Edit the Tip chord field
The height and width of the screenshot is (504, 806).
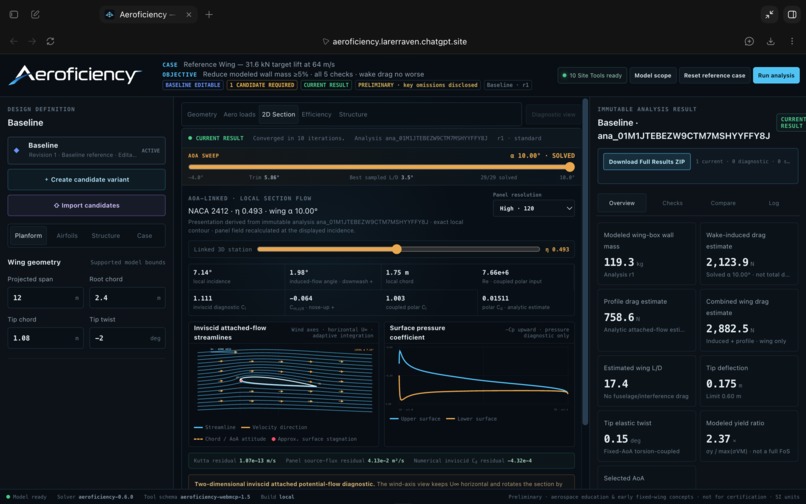(45, 338)
